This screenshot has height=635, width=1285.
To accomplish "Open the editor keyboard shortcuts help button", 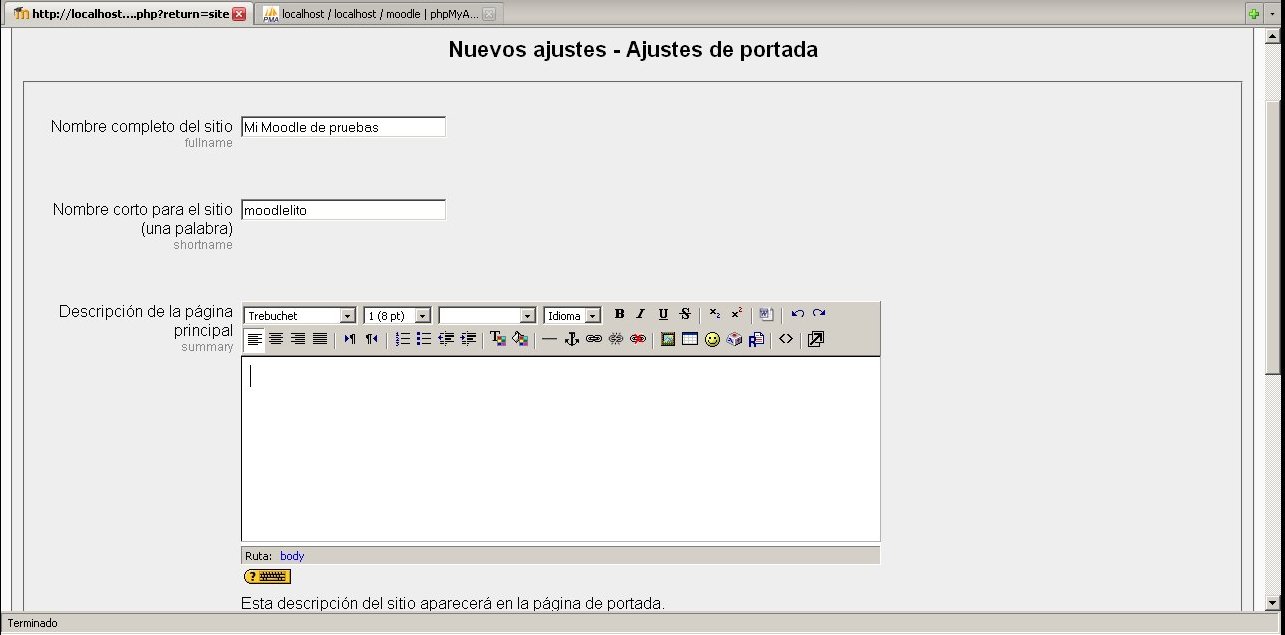I will tap(267, 577).
